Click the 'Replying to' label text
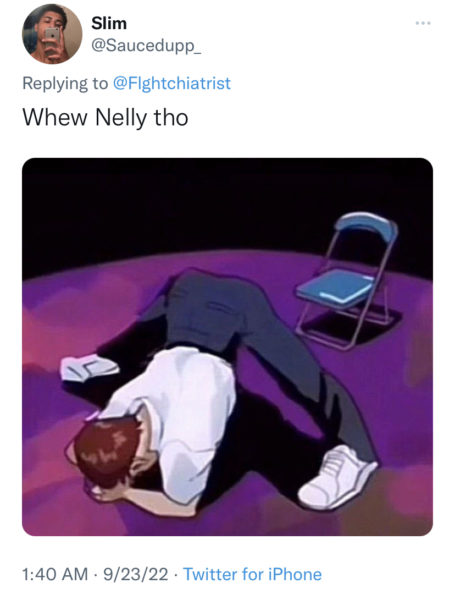The image size is (455, 600). pos(65,83)
